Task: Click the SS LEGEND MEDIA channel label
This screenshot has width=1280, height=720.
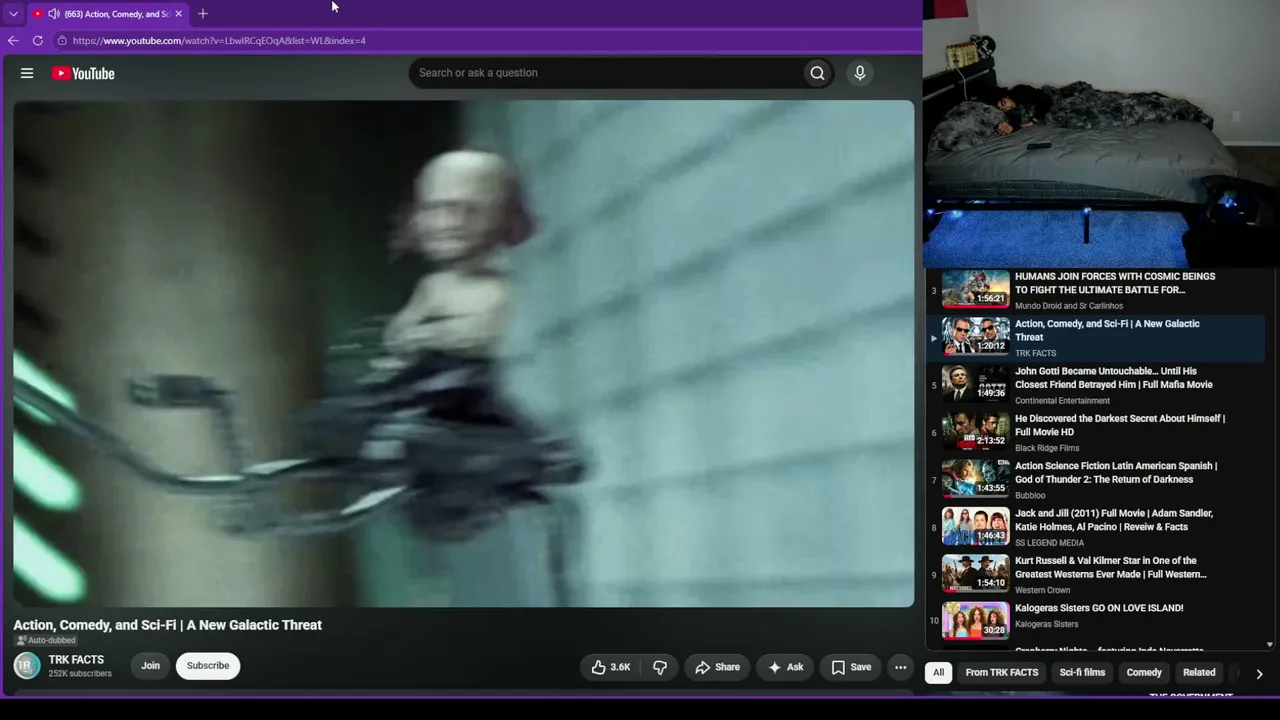Action: [1049, 543]
